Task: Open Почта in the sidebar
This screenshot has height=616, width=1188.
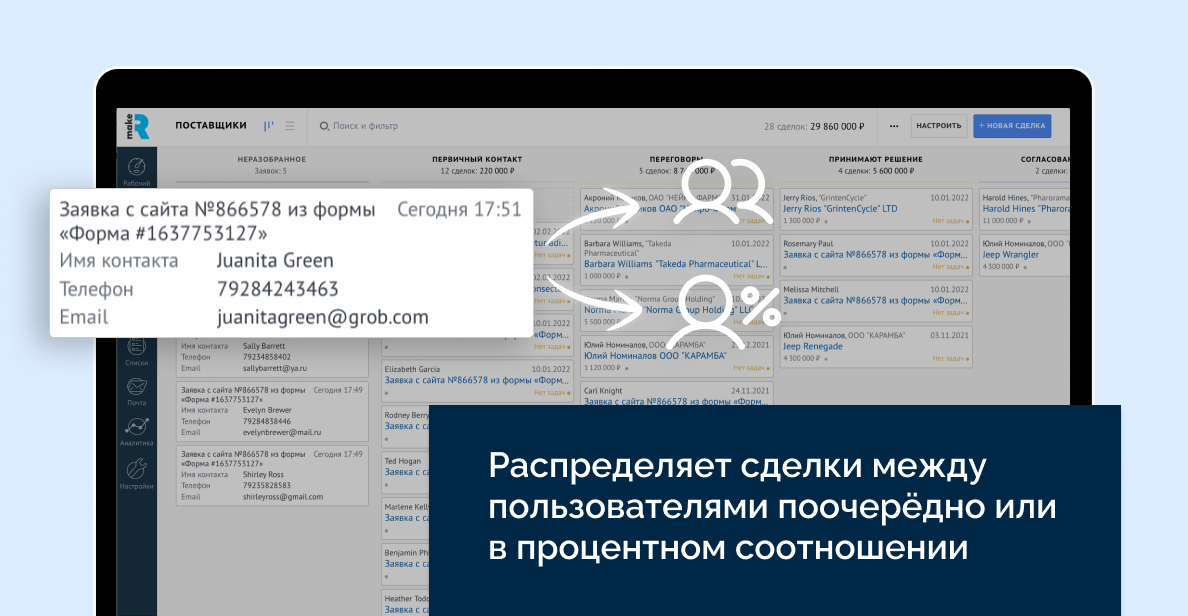Action: 136,392
